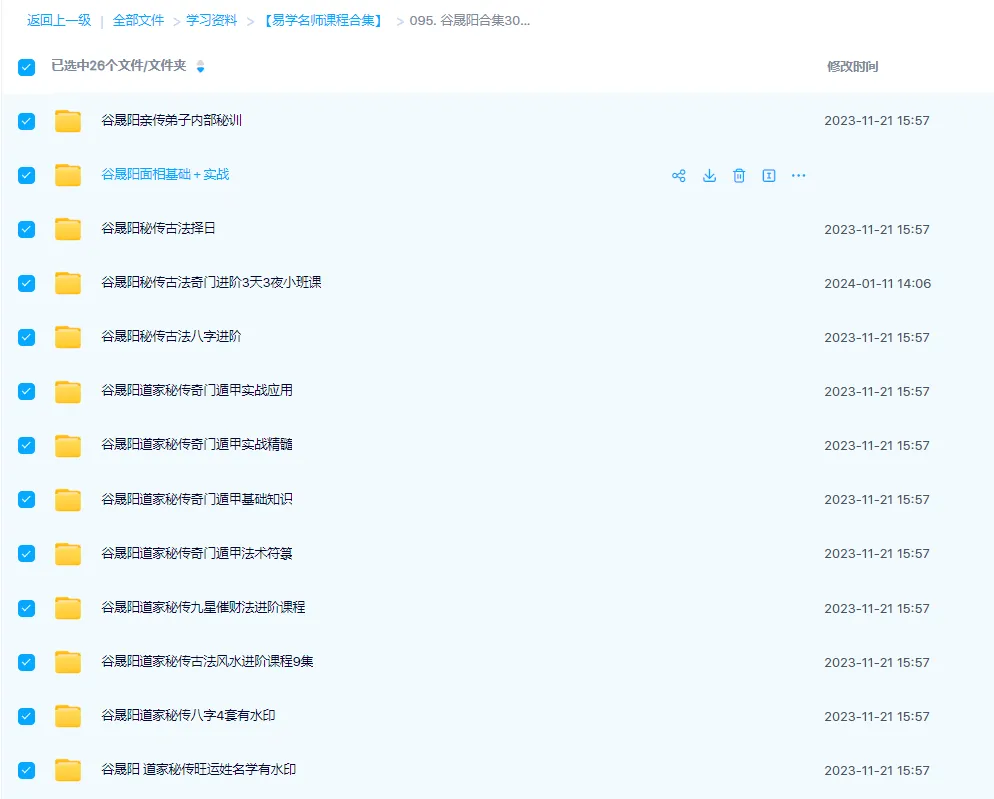Image resolution: width=994 pixels, height=799 pixels.
Task: Click date 2024-01-11 14:06
Action: click(877, 283)
